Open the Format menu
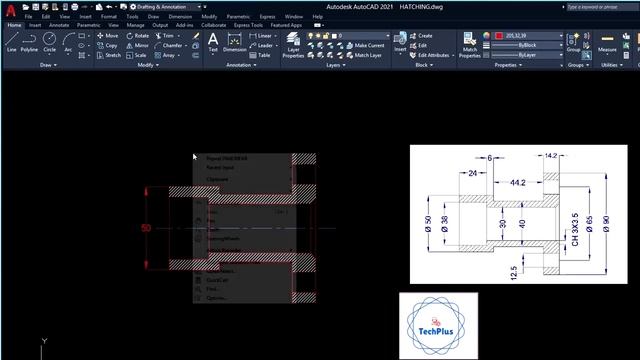This screenshot has height=360, width=640. click(x=109, y=17)
